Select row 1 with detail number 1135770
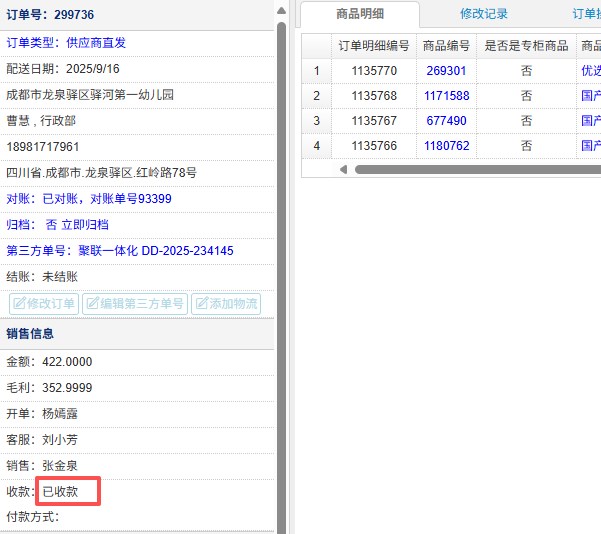601x534 pixels. (374, 71)
